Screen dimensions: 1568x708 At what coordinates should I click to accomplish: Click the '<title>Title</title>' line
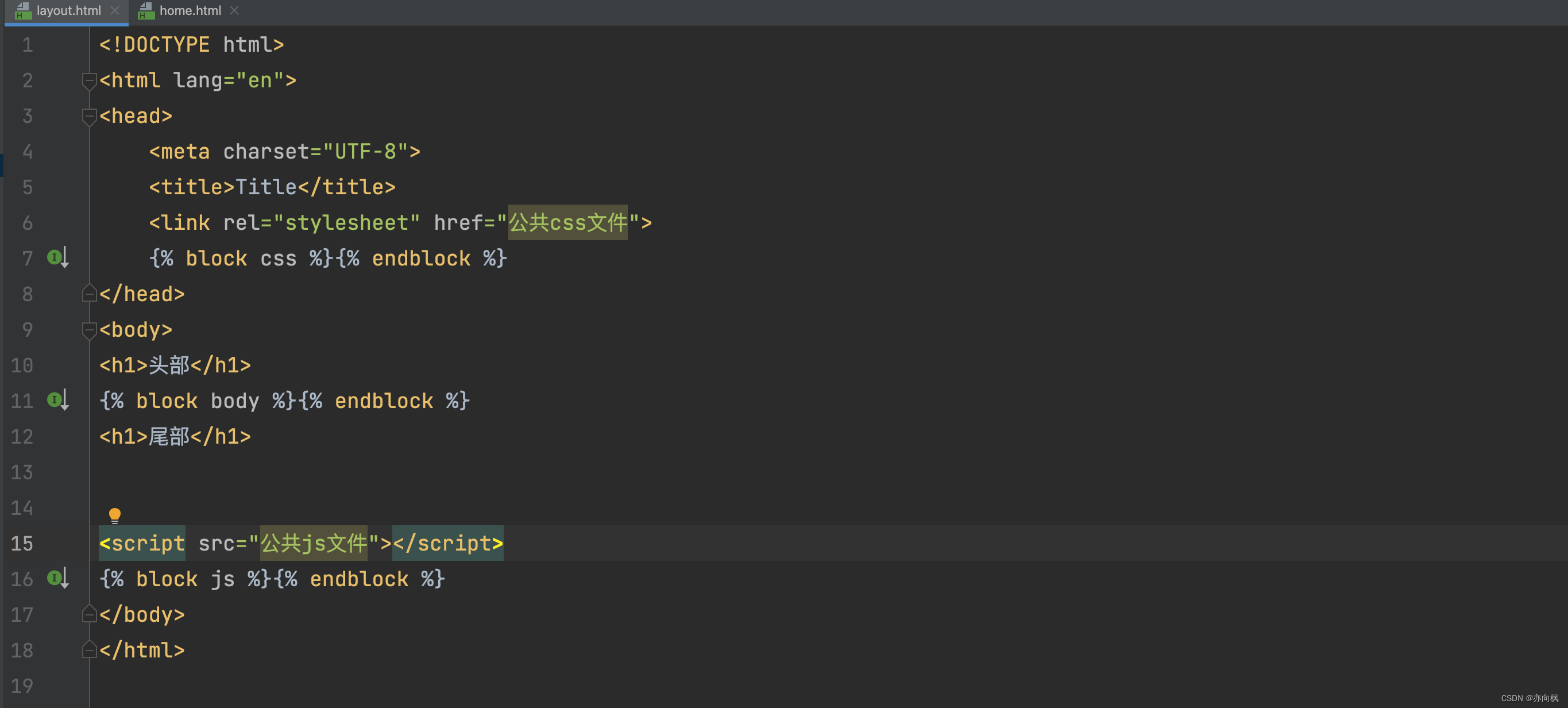[x=272, y=187]
